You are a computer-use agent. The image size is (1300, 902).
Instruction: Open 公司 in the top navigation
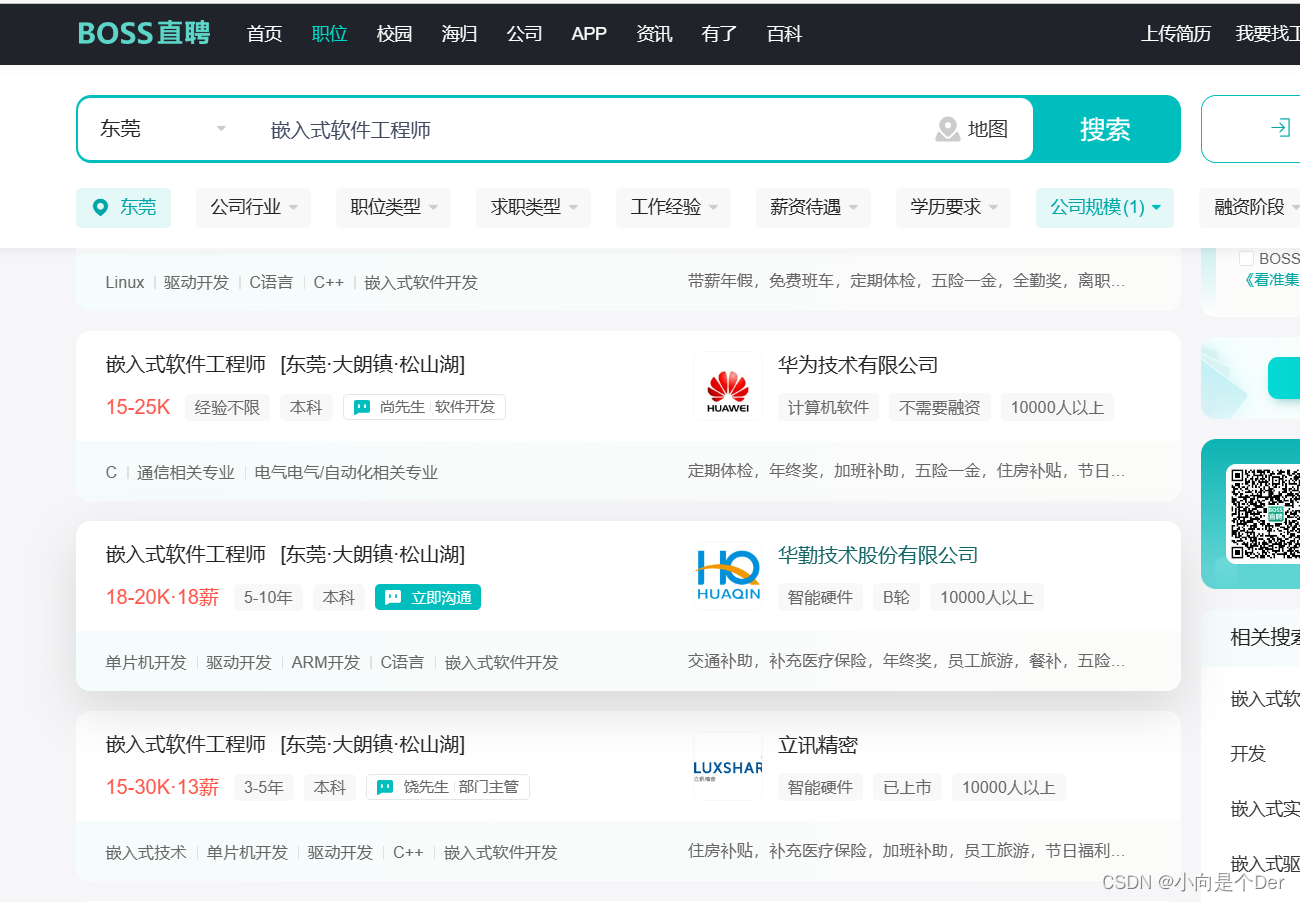click(x=524, y=34)
